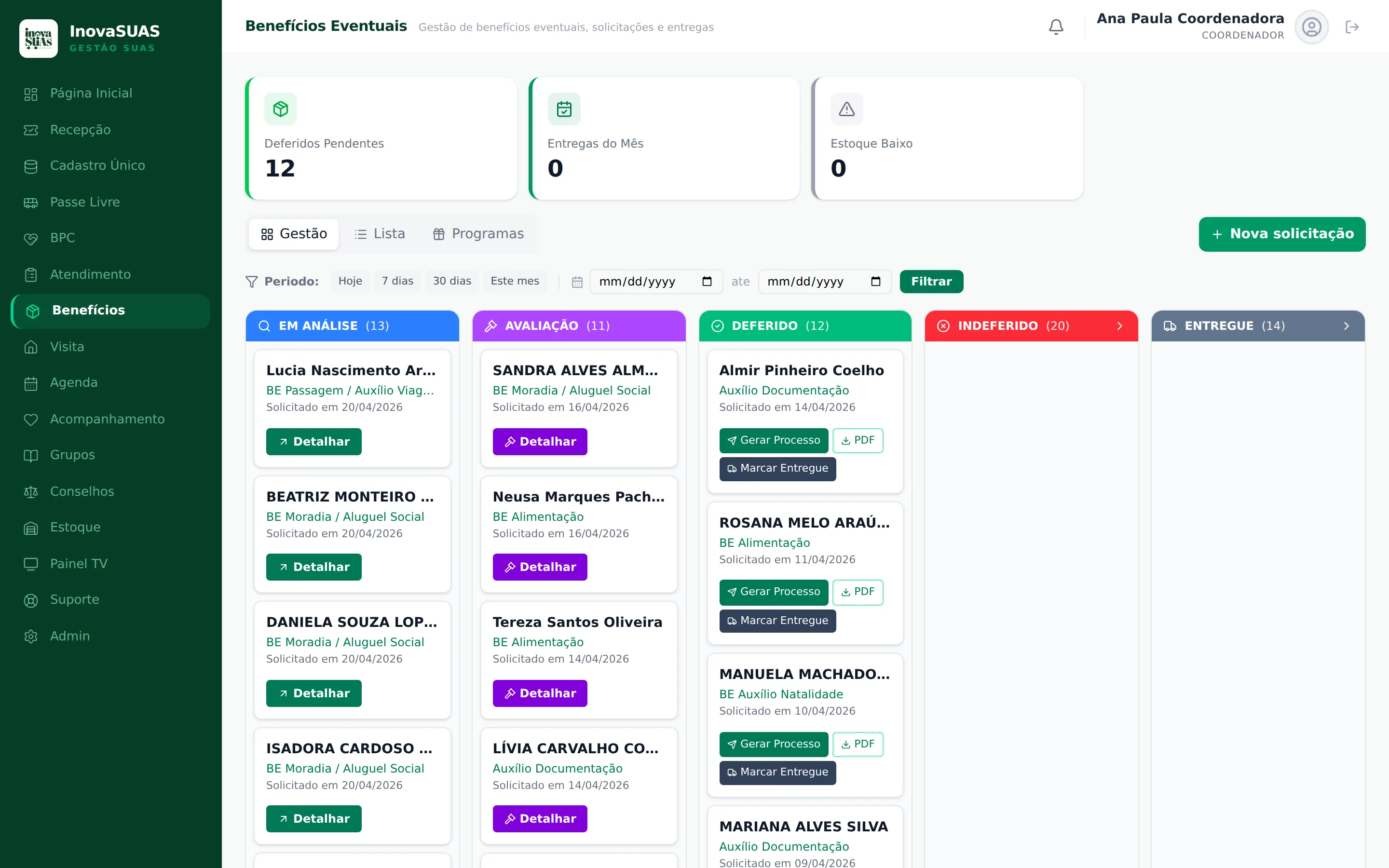Click the Atendimento clipboard icon
This screenshot has height=868, width=1389.
[31, 275]
